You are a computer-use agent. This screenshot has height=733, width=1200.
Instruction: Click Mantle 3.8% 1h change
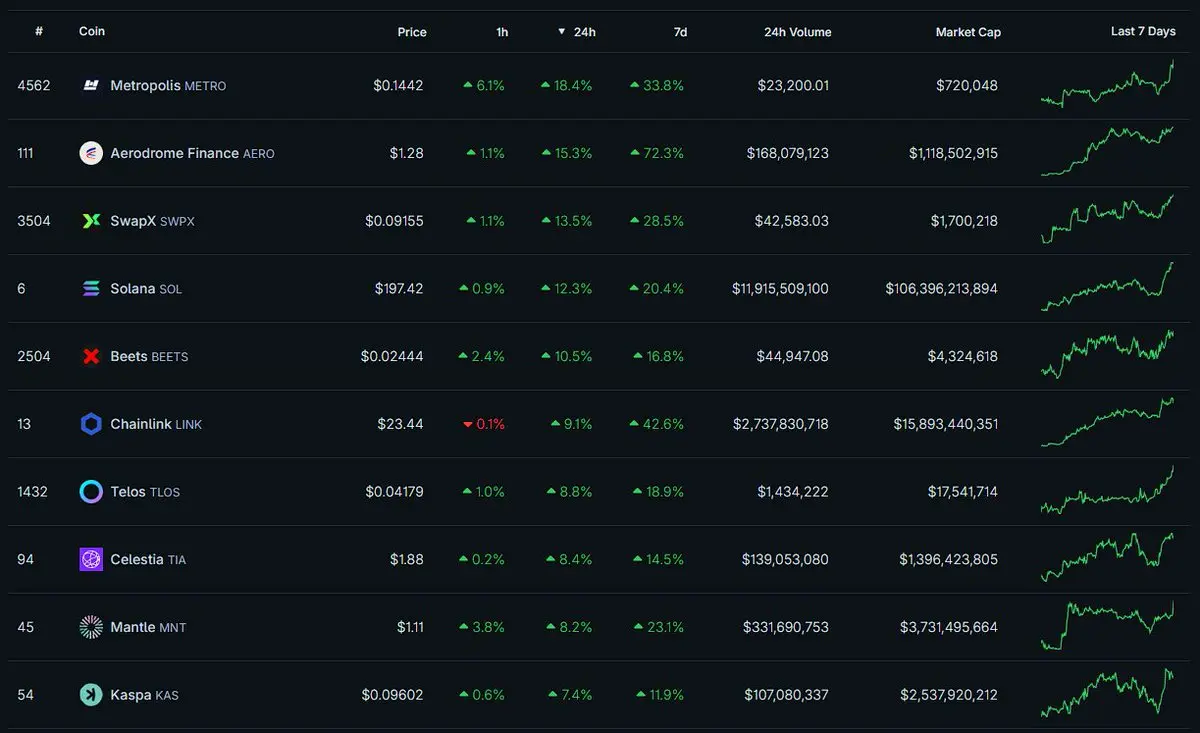(x=482, y=627)
